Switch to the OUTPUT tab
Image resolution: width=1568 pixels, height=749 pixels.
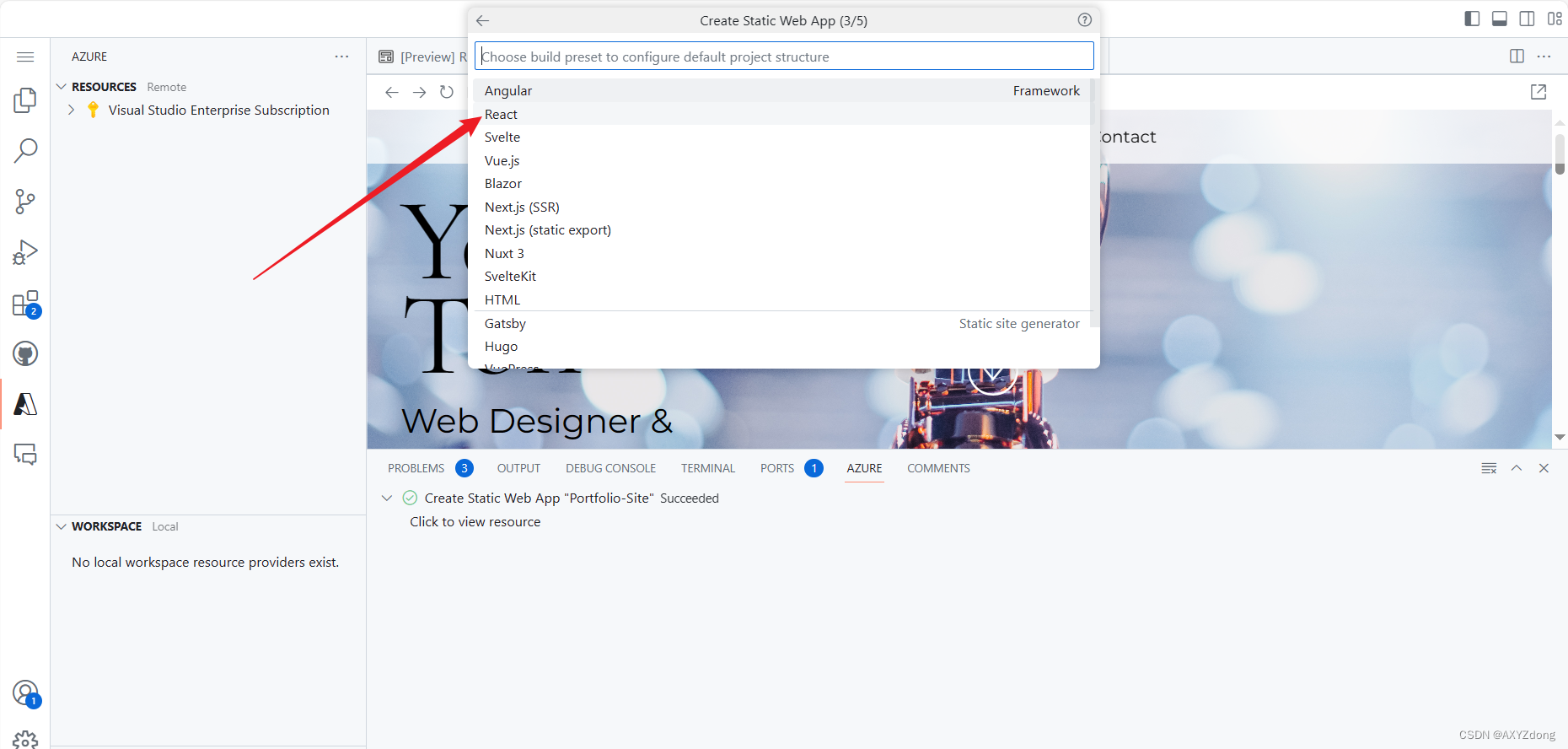[518, 468]
